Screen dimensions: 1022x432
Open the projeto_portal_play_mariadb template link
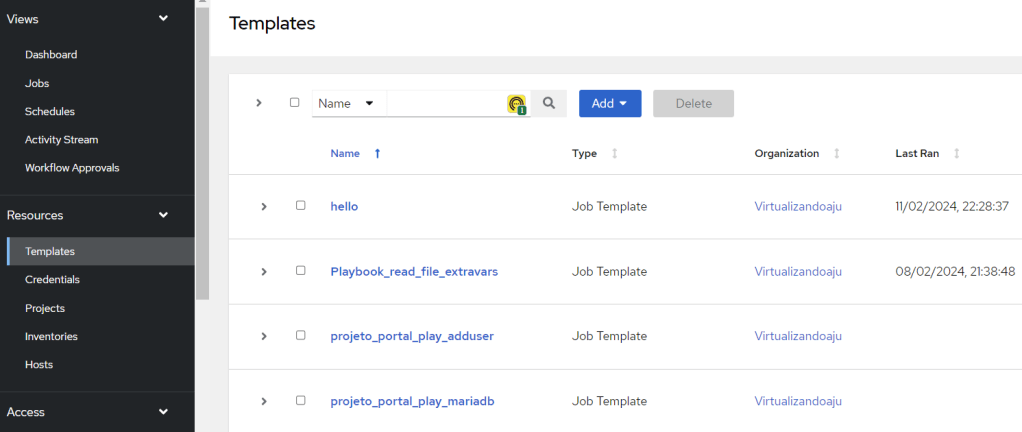[x=412, y=401]
